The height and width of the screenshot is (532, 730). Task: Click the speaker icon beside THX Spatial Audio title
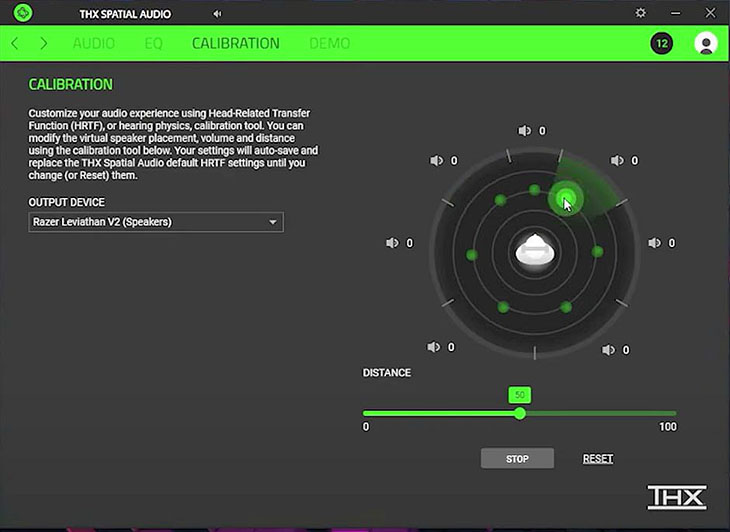[217, 14]
